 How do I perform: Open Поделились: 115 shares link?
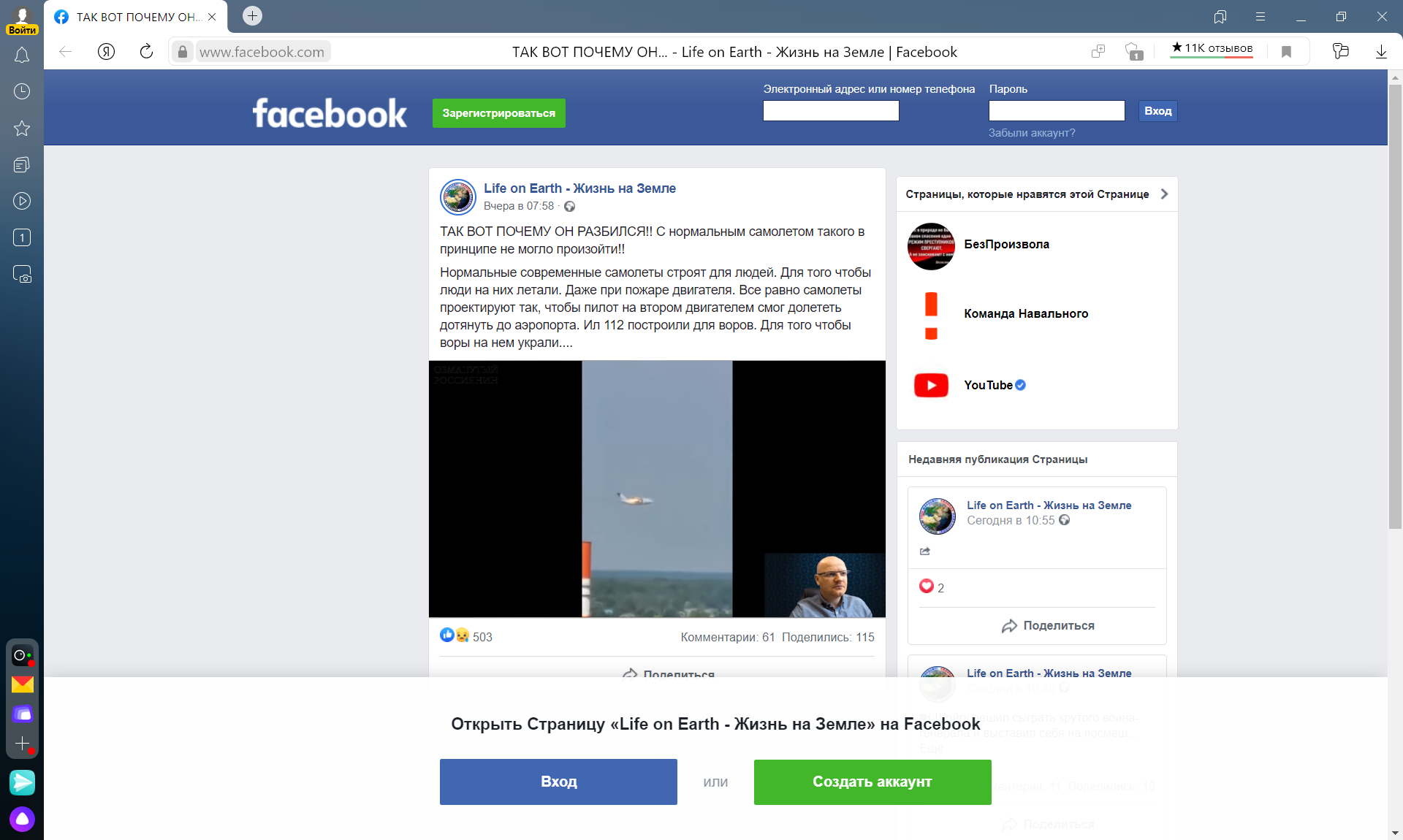[828, 637]
